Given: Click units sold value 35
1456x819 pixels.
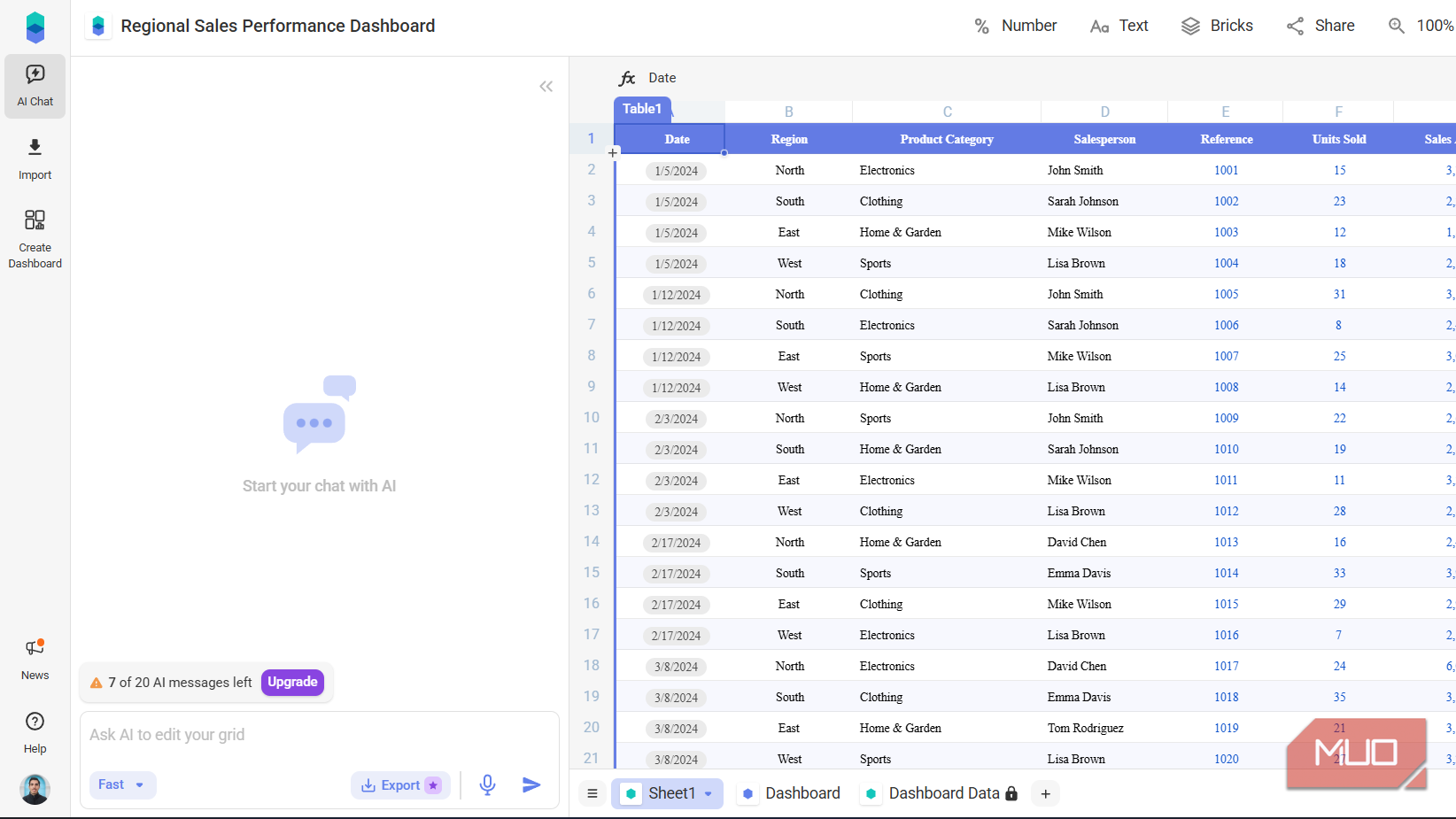Looking at the screenshot, I should 1339,697.
